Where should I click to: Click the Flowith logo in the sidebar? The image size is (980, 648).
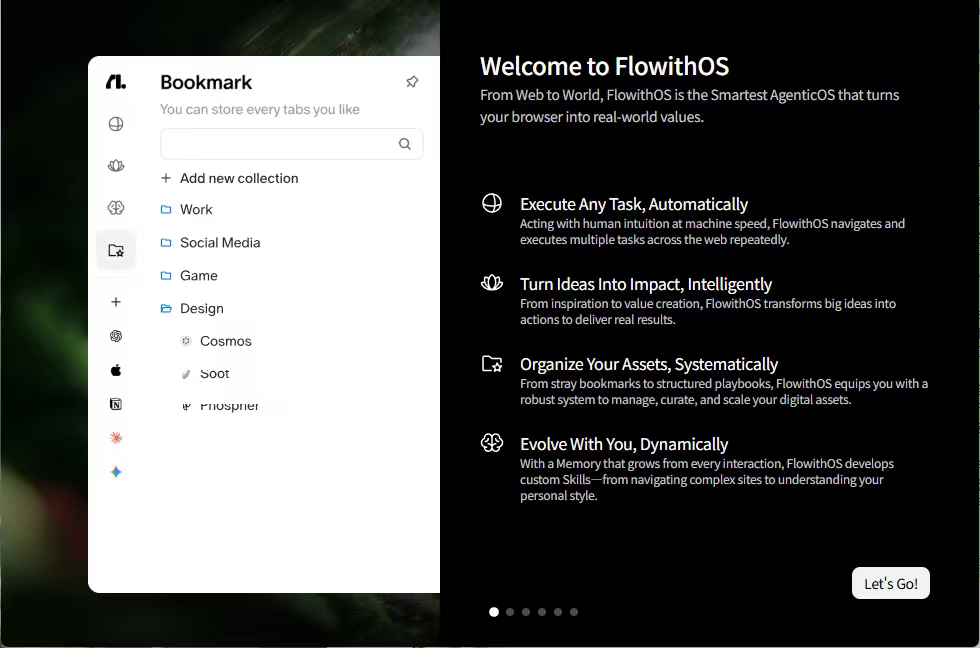(116, 82)
